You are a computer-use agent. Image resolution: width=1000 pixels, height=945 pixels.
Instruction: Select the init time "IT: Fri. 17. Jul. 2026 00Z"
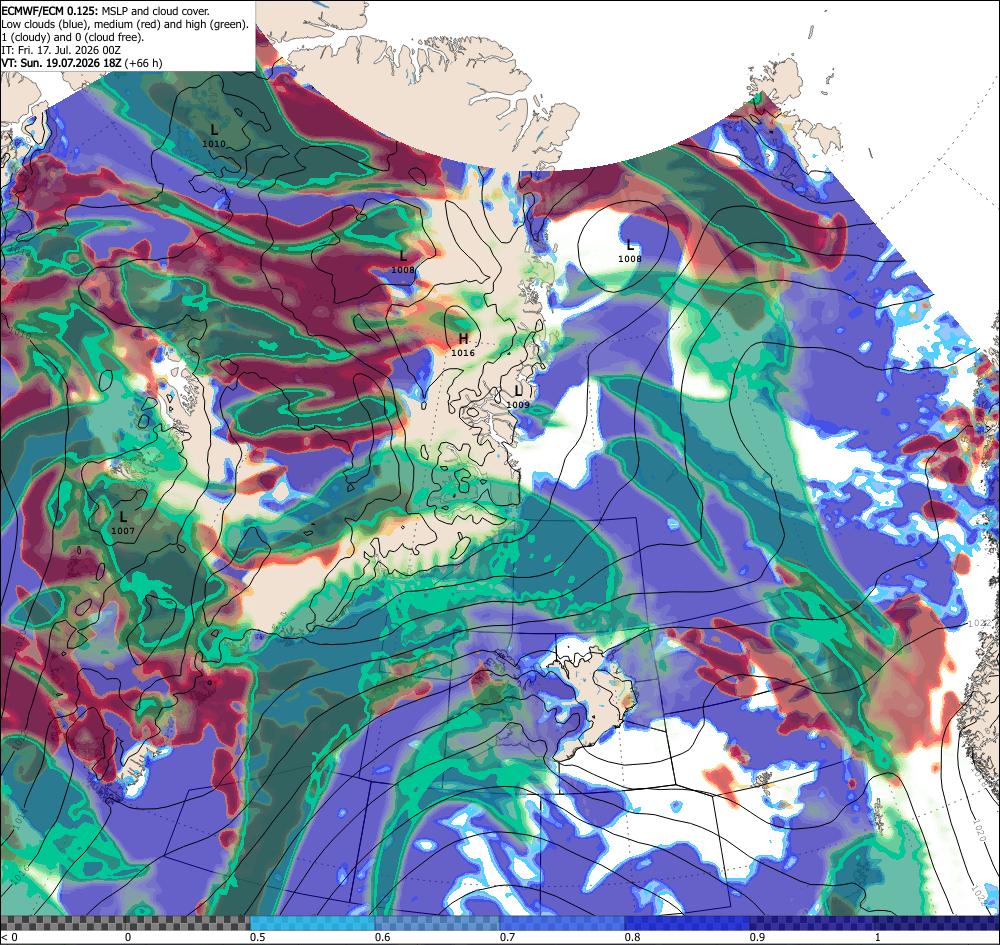click(61, 50)
